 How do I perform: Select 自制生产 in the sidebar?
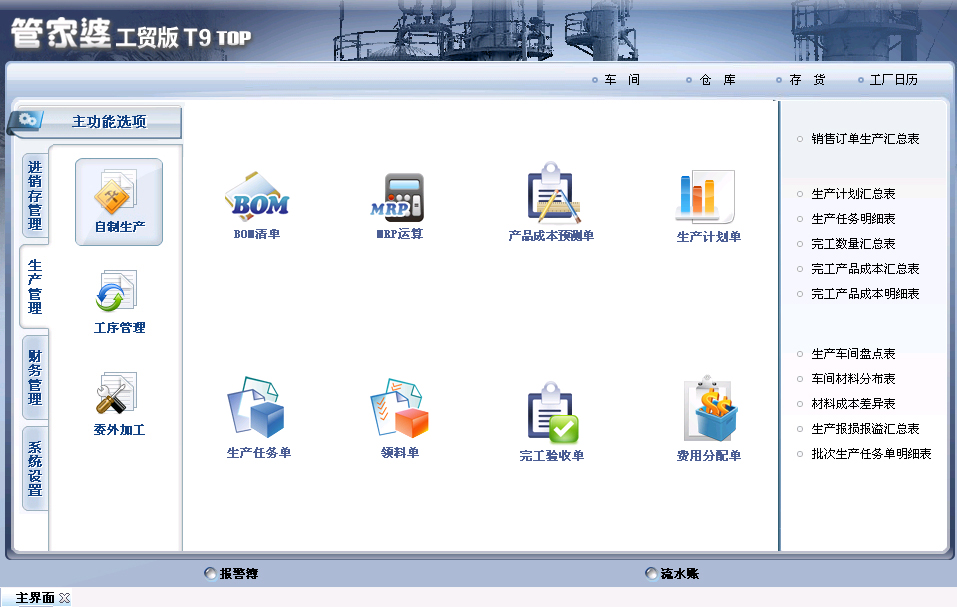coord(119,202)
